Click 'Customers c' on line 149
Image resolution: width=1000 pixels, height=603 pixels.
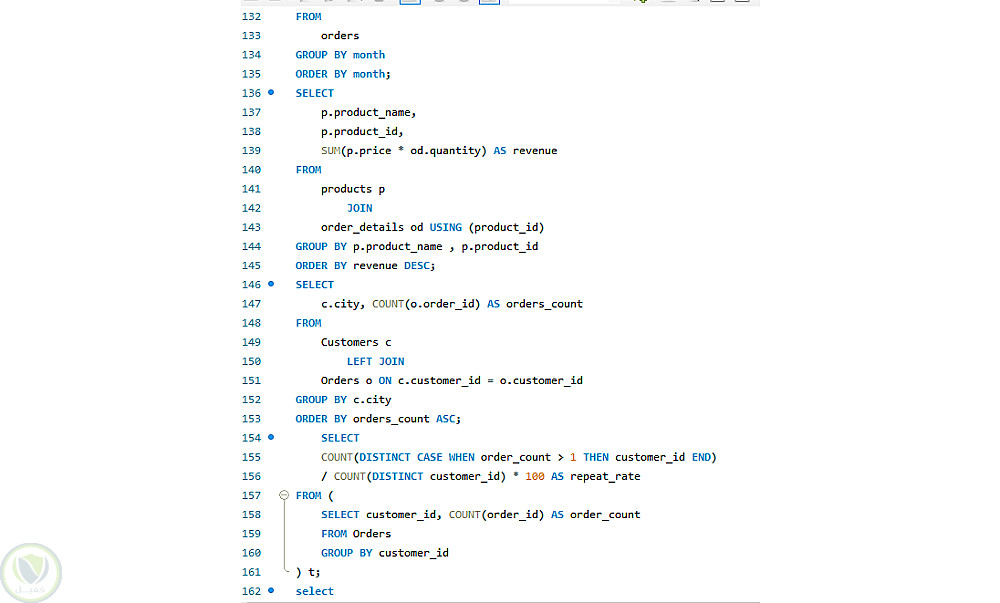tap(356, 342)
